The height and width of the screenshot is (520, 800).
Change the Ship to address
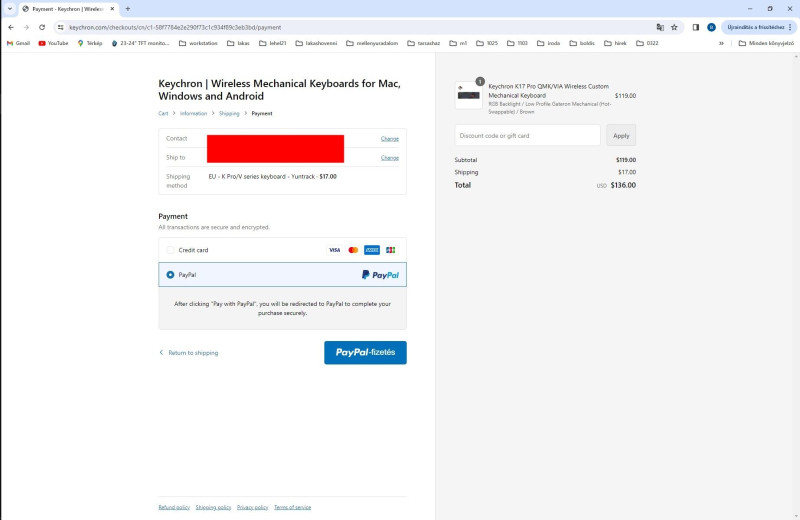pyautogui.click(x=390, y=158)
